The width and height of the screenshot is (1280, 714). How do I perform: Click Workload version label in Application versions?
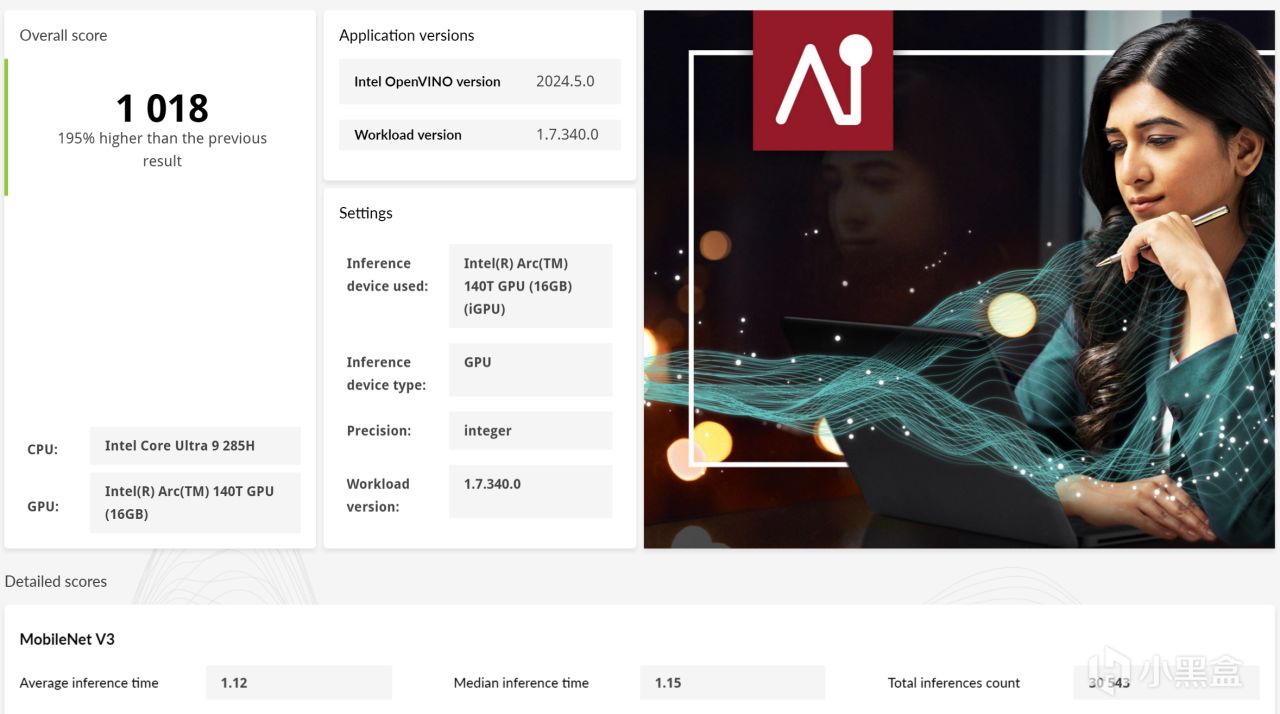pyautogui.click(x=408, y=135)
